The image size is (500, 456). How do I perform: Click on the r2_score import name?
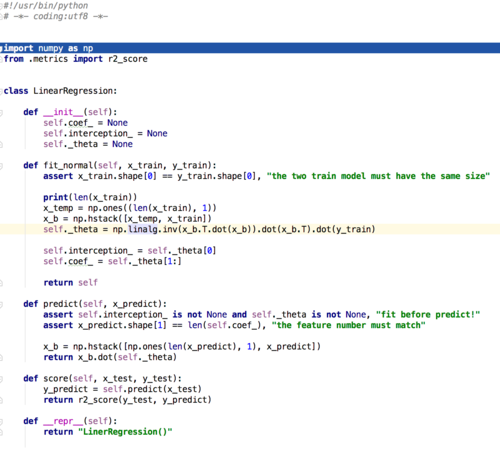[128, 59]
